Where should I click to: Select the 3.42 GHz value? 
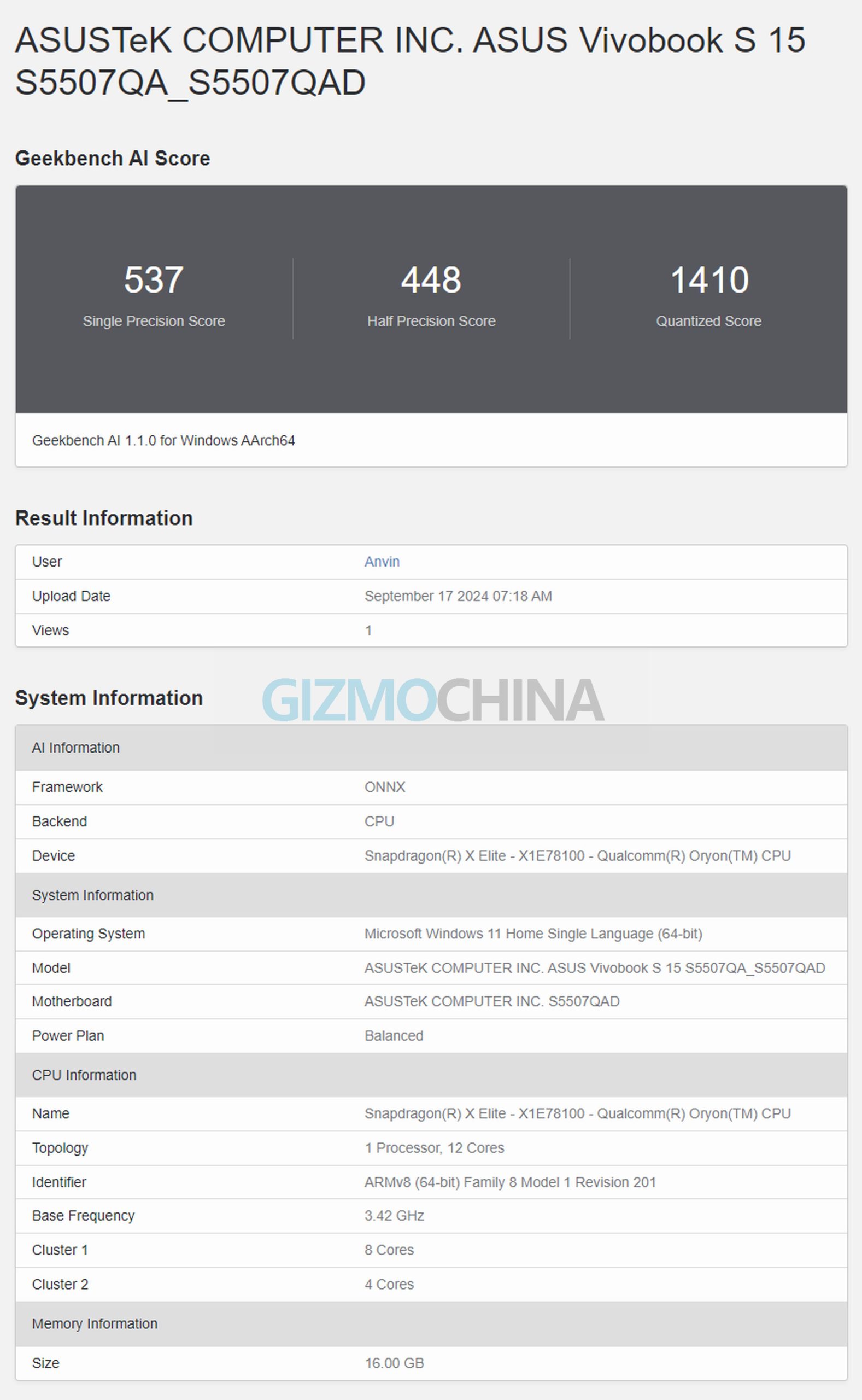click(x=394, y=1215)
